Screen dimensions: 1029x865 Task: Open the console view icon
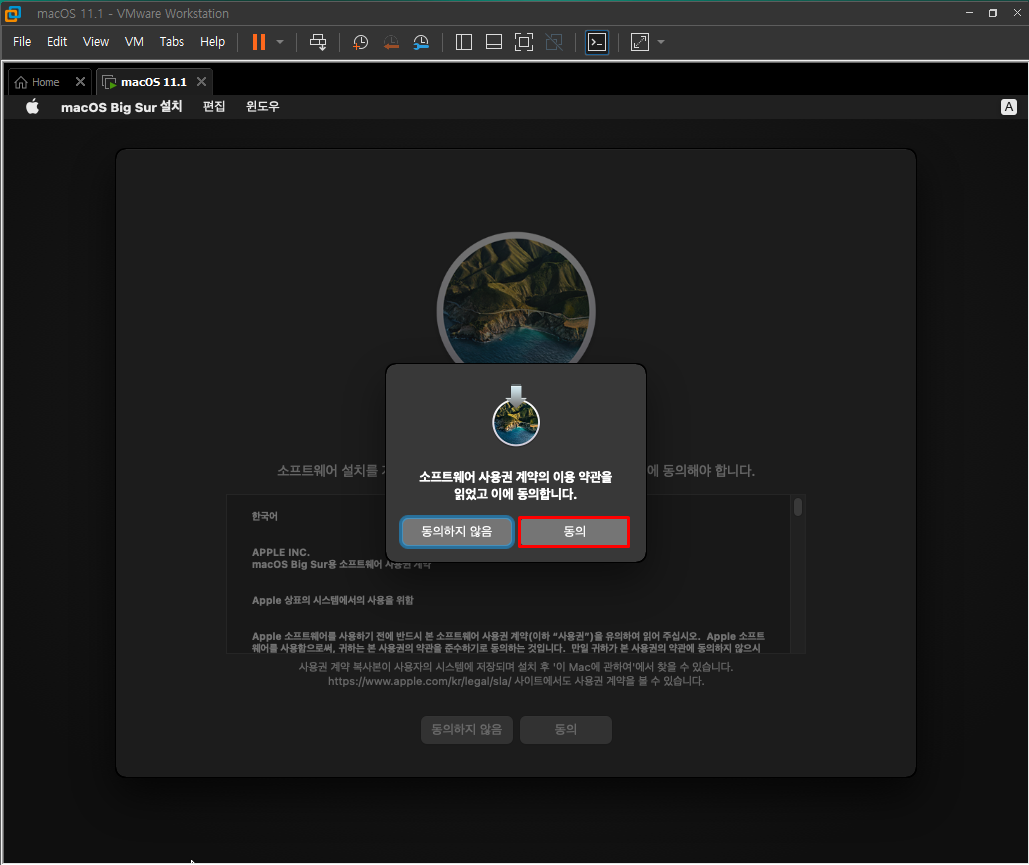(x=597, y=42)
